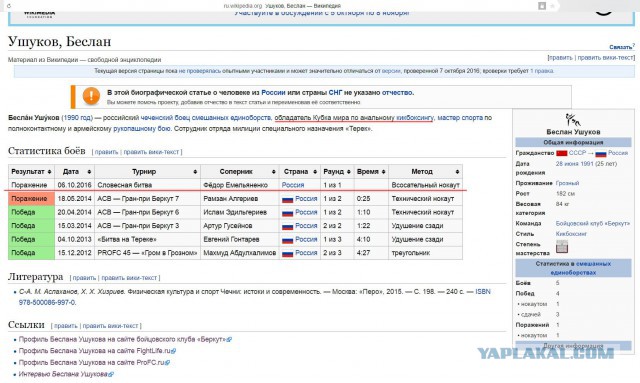Select the Победа cell dated 20.04.2014
The height and width of the screenshot is (383, 640).
coord(31,212)
